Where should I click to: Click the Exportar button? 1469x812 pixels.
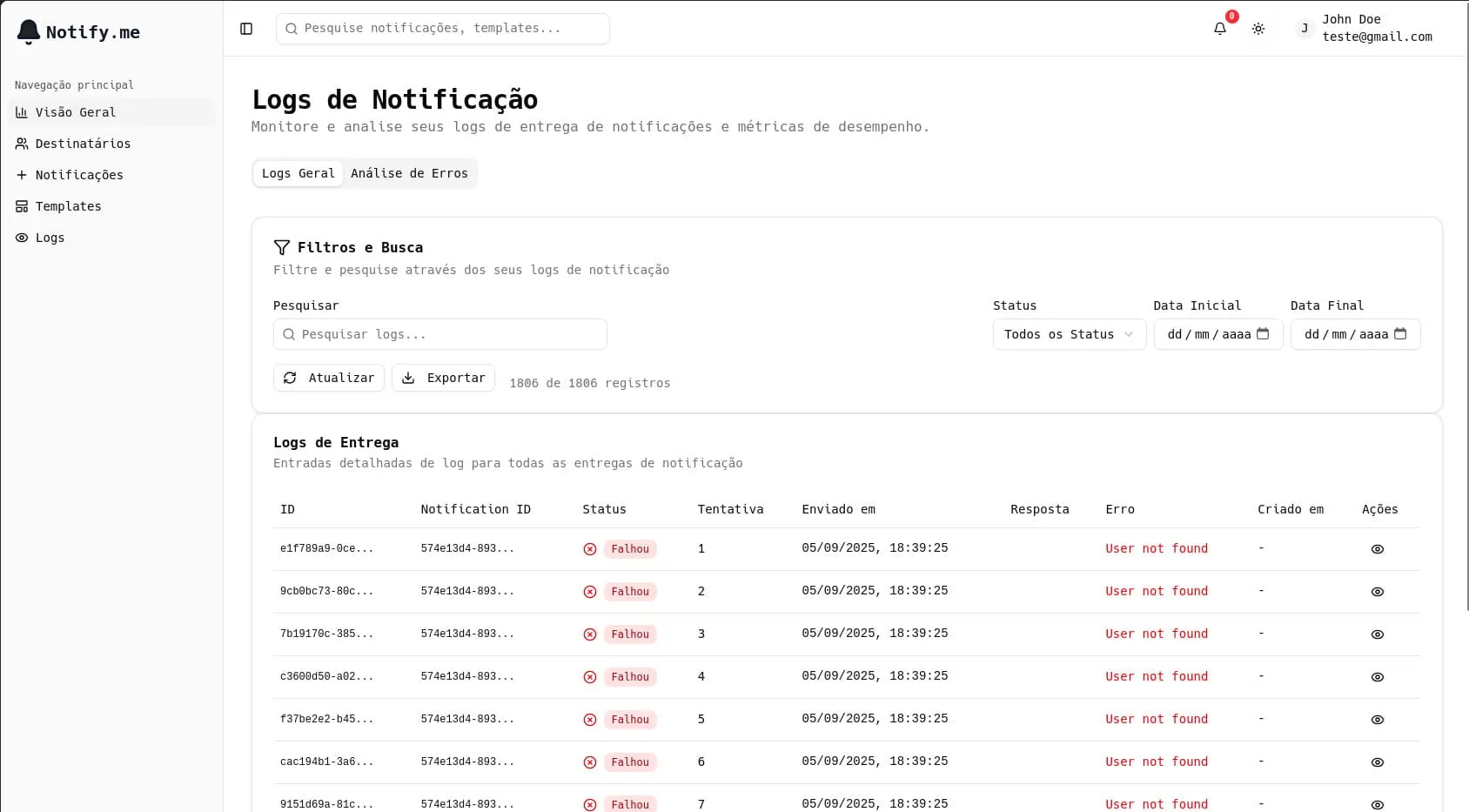tap(444, 378)
